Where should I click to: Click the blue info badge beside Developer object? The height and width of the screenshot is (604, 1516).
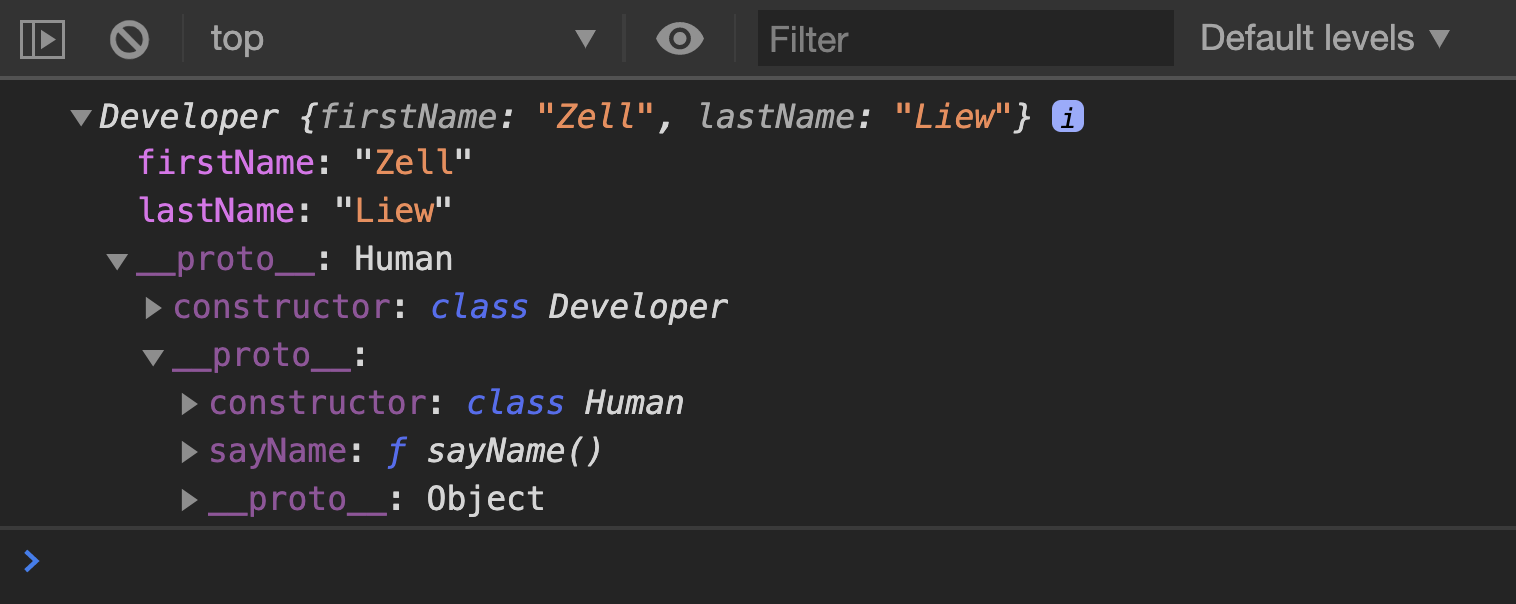(x=1067, y=116)
